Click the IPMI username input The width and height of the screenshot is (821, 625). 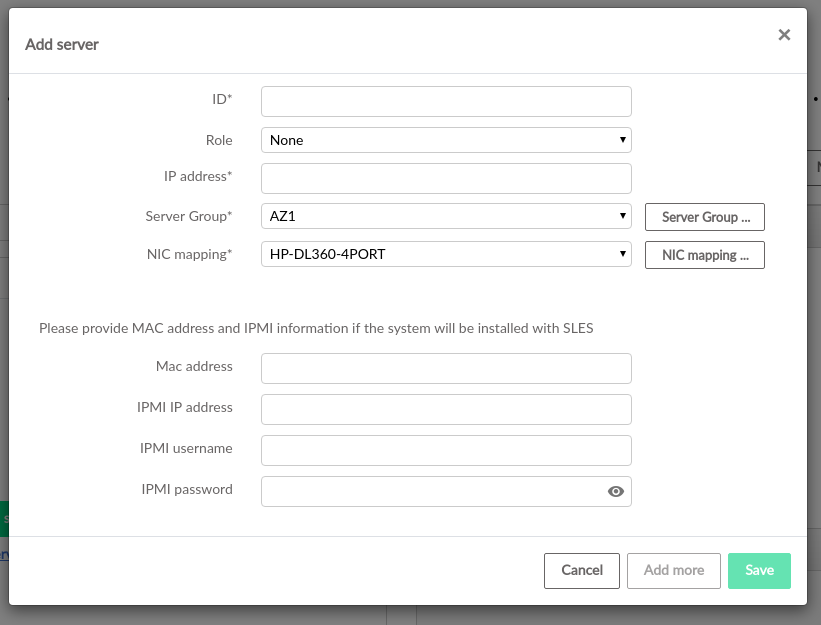coord(446,450)
